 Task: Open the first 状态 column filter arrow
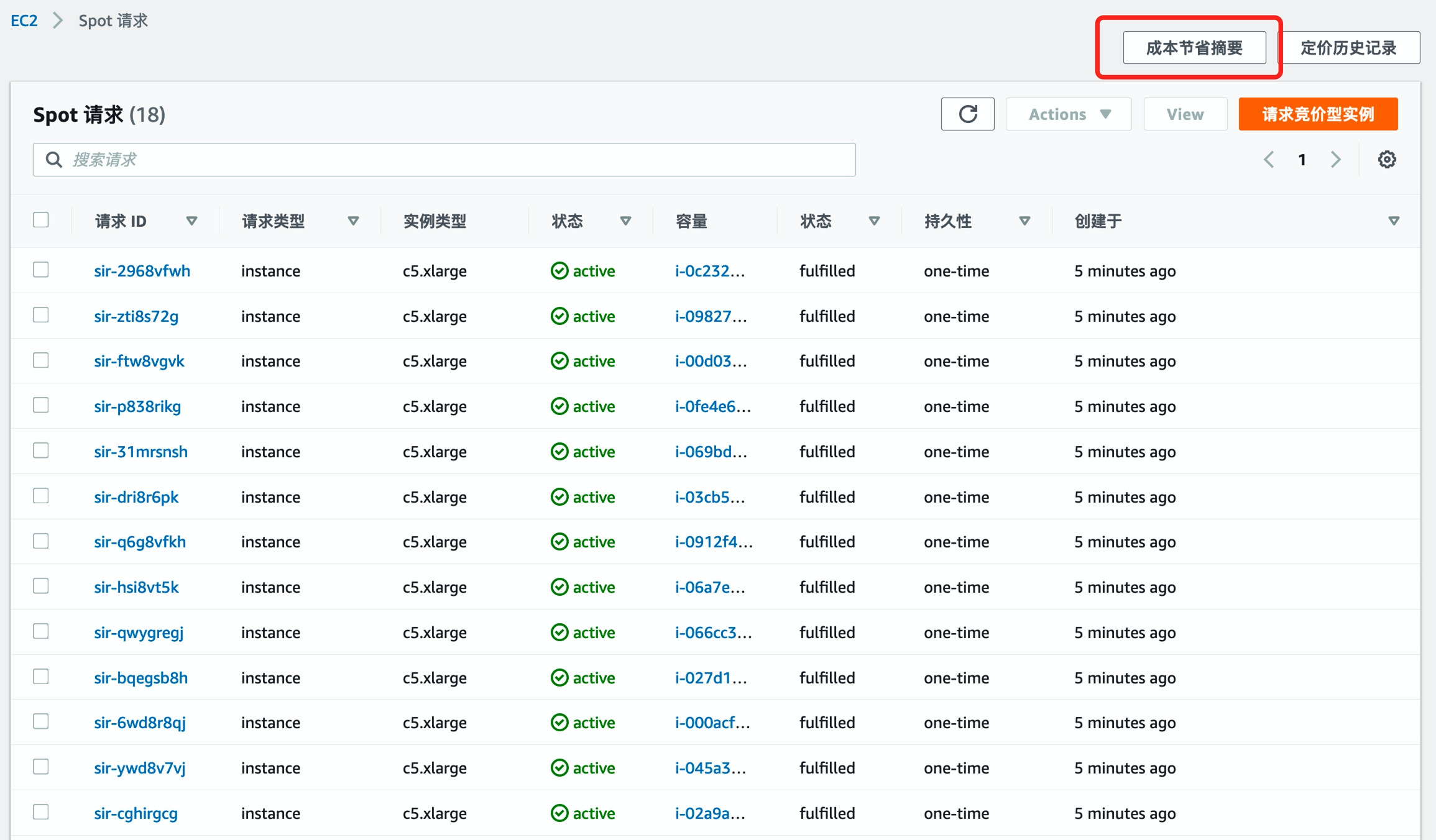(x=625, y=221)
